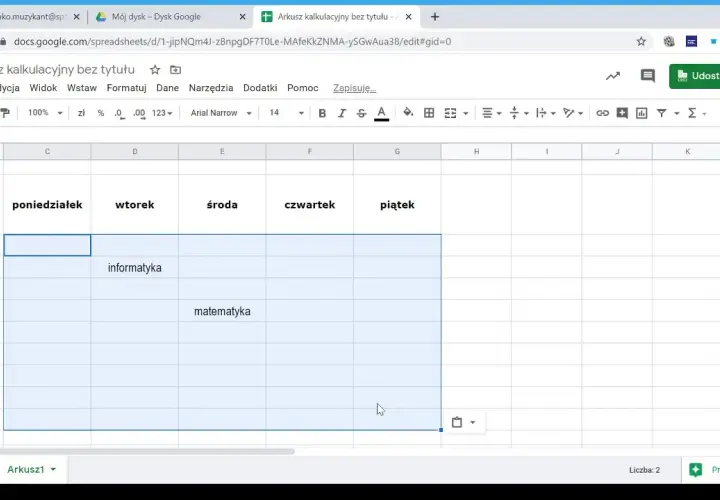Open the Narzędzia menu

tap(211, 88)
